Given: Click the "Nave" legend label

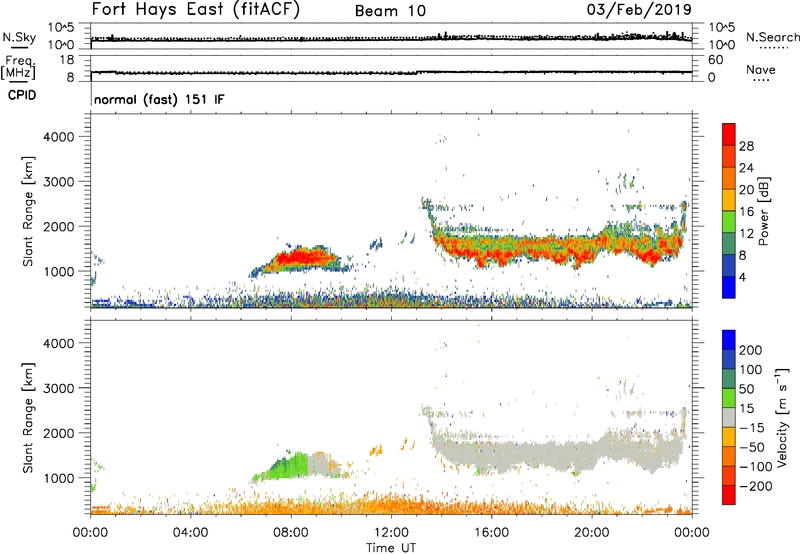Looking at the screenshot, I should click(761, 70).
